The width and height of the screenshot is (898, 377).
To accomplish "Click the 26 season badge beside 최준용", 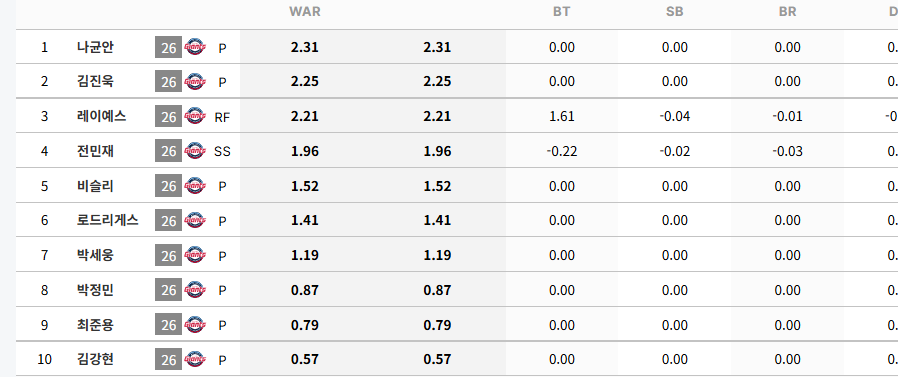I will click(x=168, y=325).
